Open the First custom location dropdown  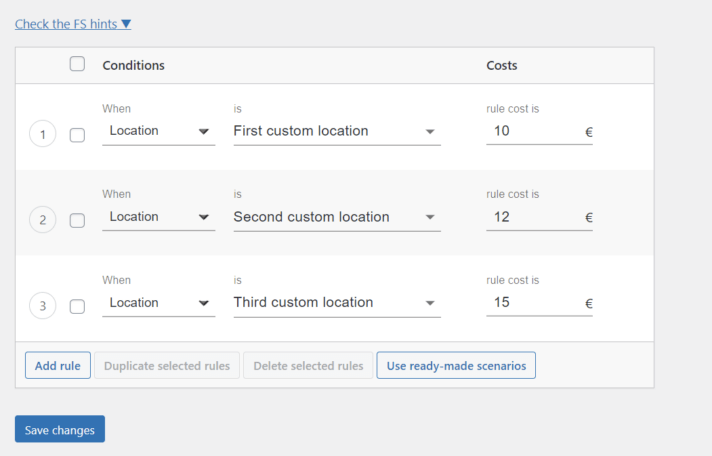(x=336, y=131)
